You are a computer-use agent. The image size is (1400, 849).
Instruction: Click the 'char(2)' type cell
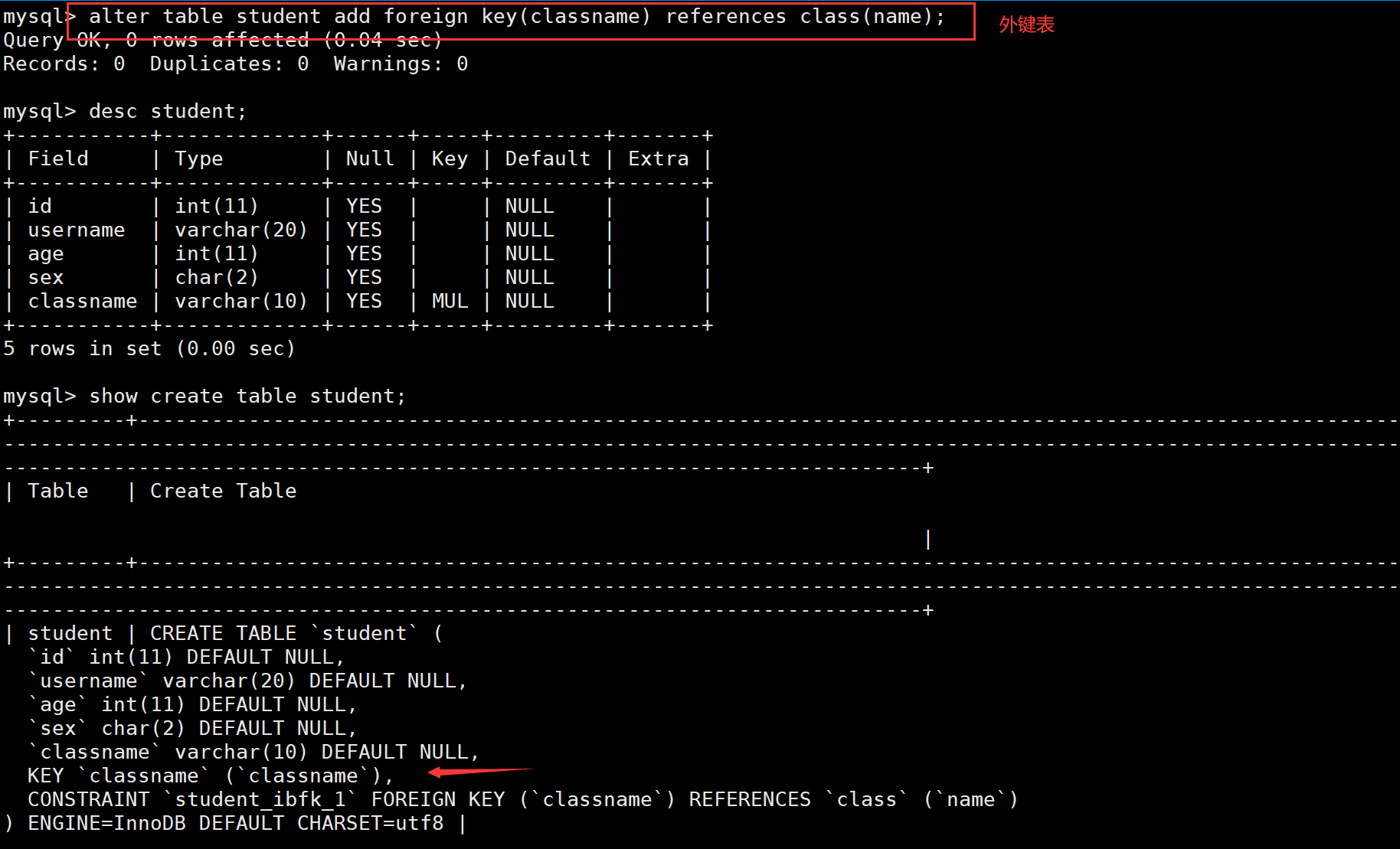coord(217,278)
